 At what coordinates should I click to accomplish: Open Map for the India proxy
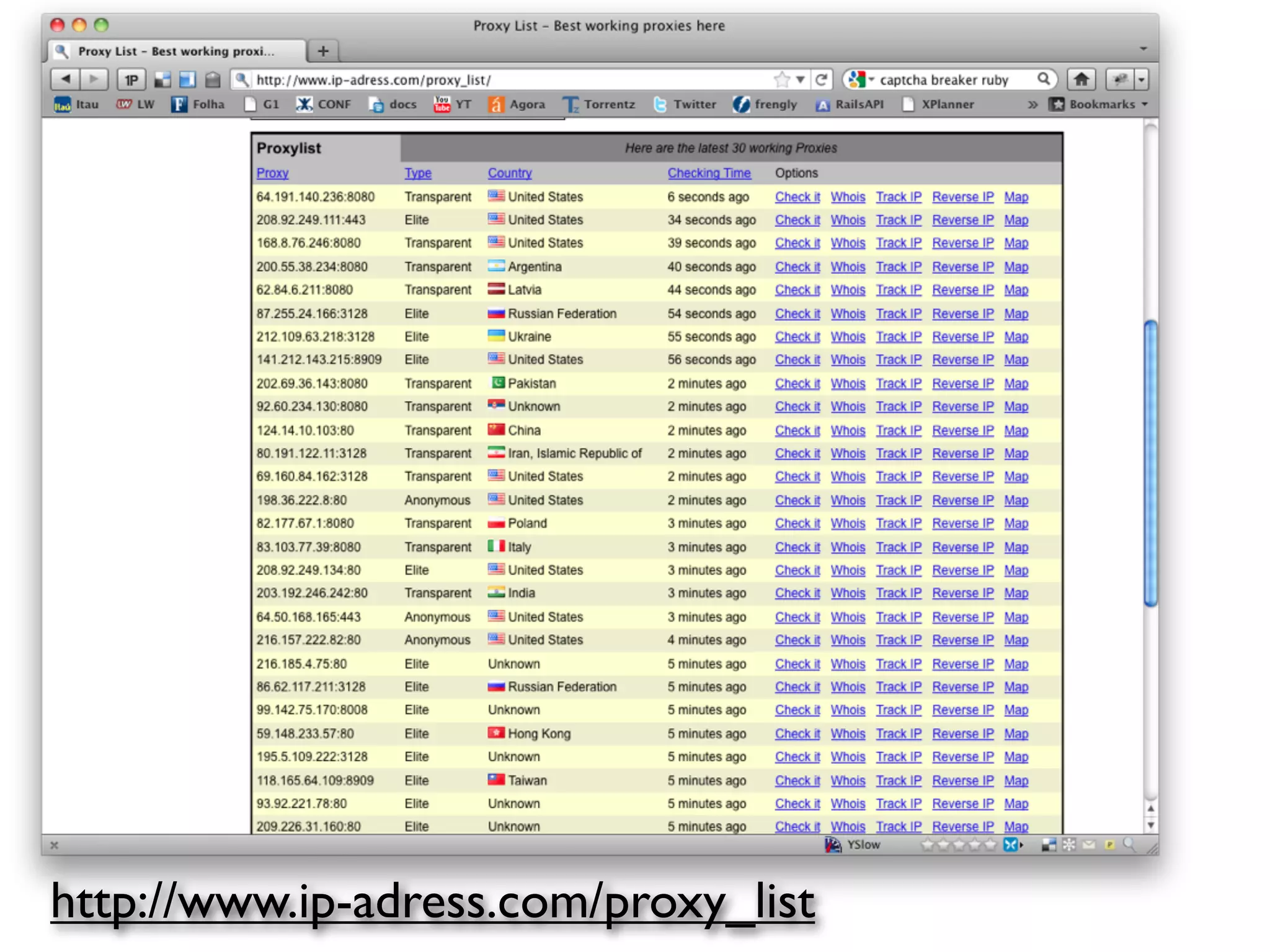click(1016, 593)
